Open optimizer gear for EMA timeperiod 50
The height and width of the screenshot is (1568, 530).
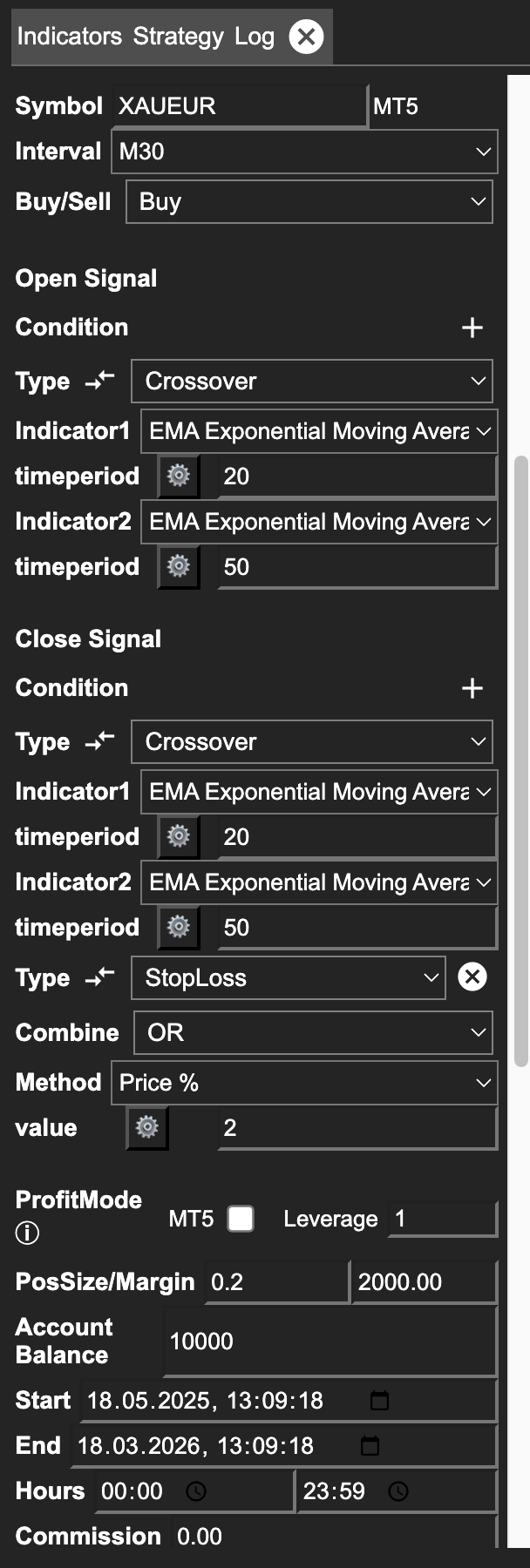pos(178,566)
